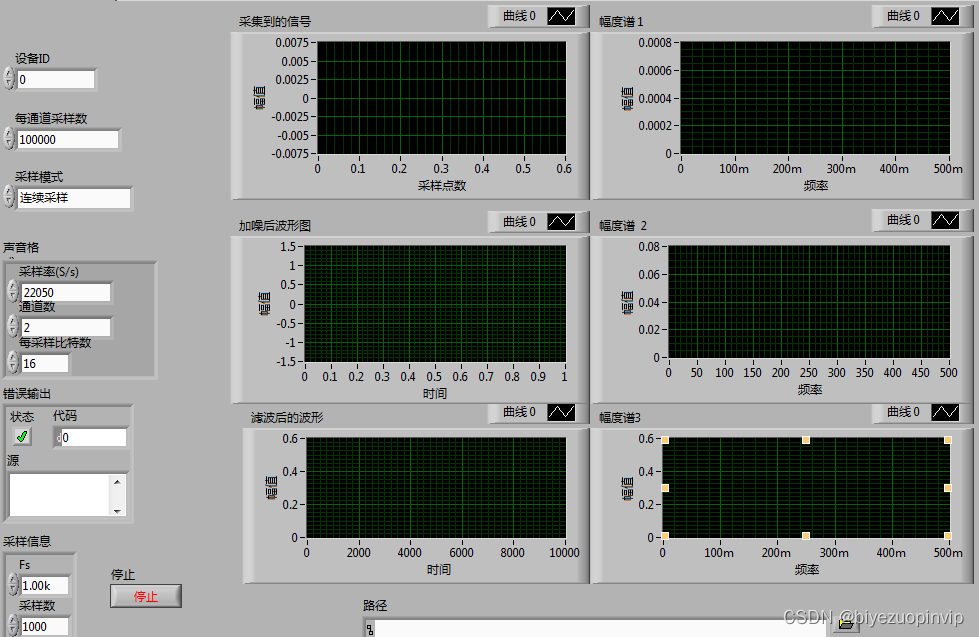979x637 pixels.
Task: Click the 采样数 stepper arrows under 采样信息
Action: pos(13,626)
